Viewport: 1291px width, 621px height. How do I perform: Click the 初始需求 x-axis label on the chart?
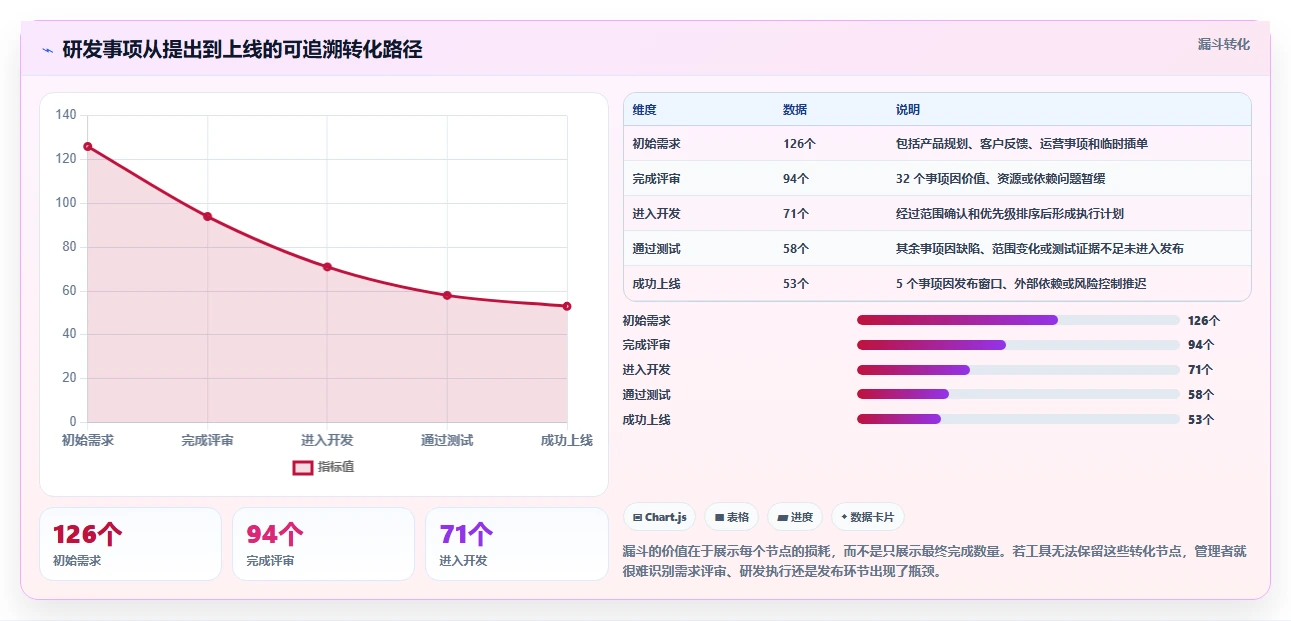(87, 440)
